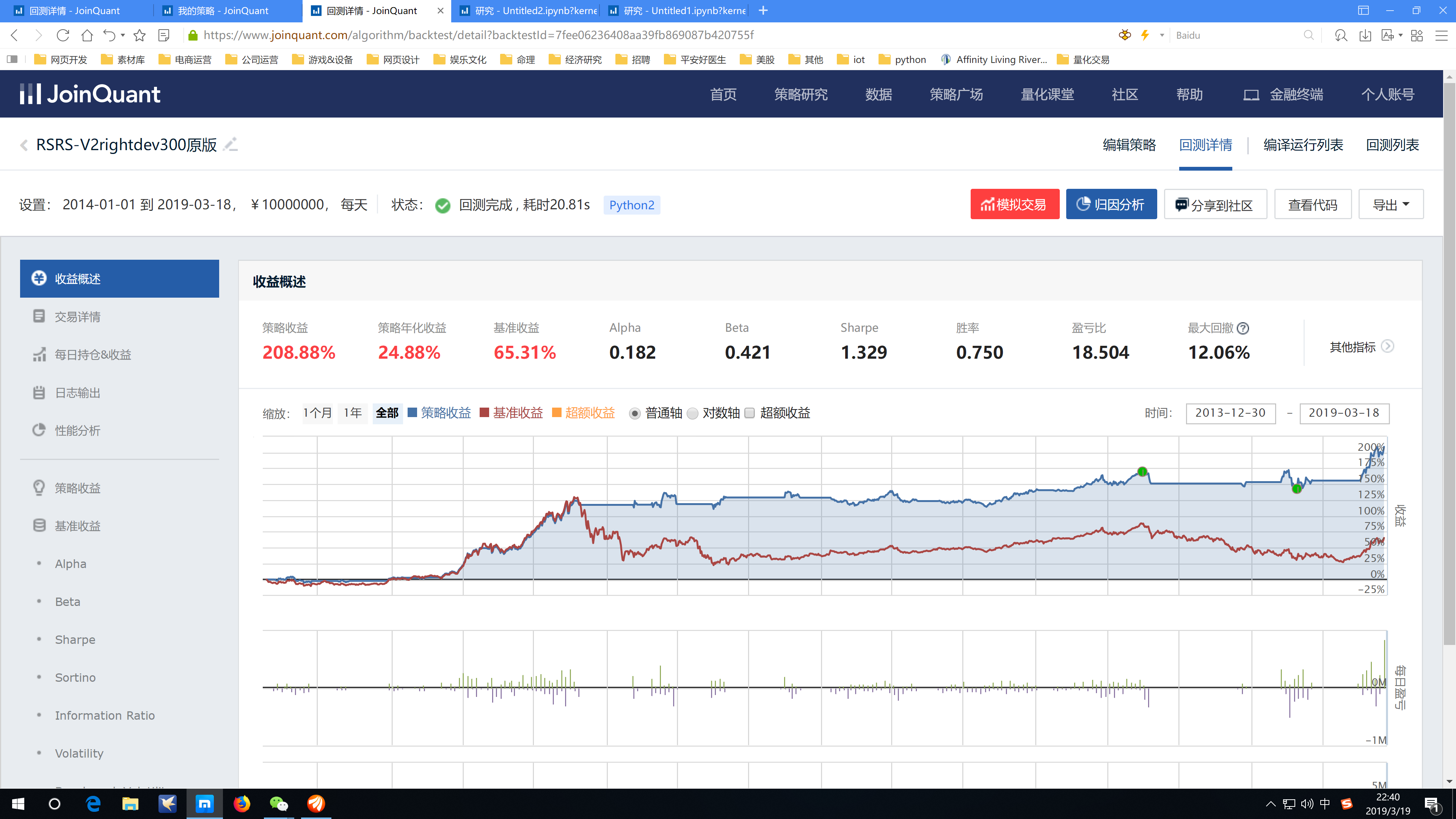Click the JoinQuant logo
The width and height of the screenshot is (1456, 819).
click(90, 94)
